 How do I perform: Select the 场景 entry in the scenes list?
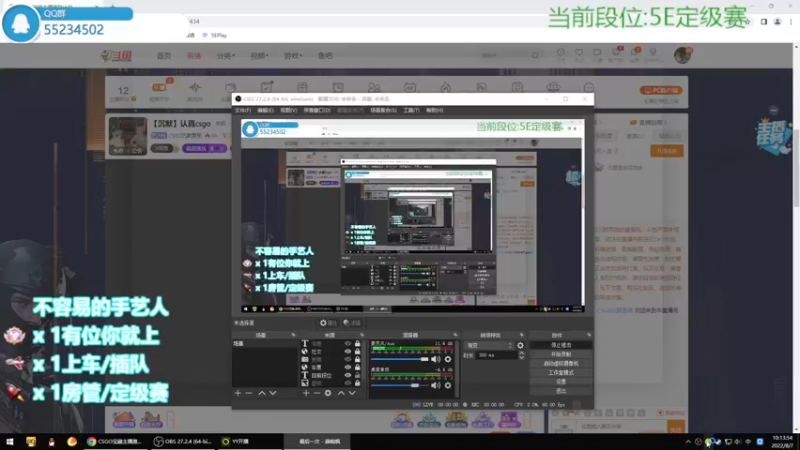click(264, 344)
